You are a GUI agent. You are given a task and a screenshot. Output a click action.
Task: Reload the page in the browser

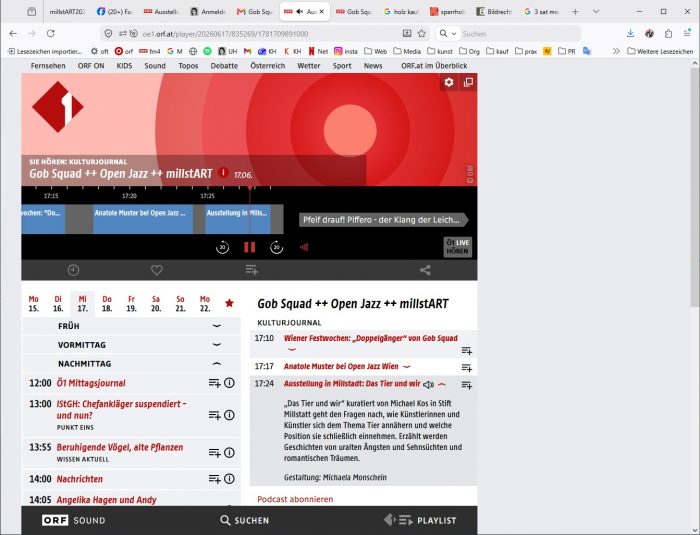[x=50, y=33]
